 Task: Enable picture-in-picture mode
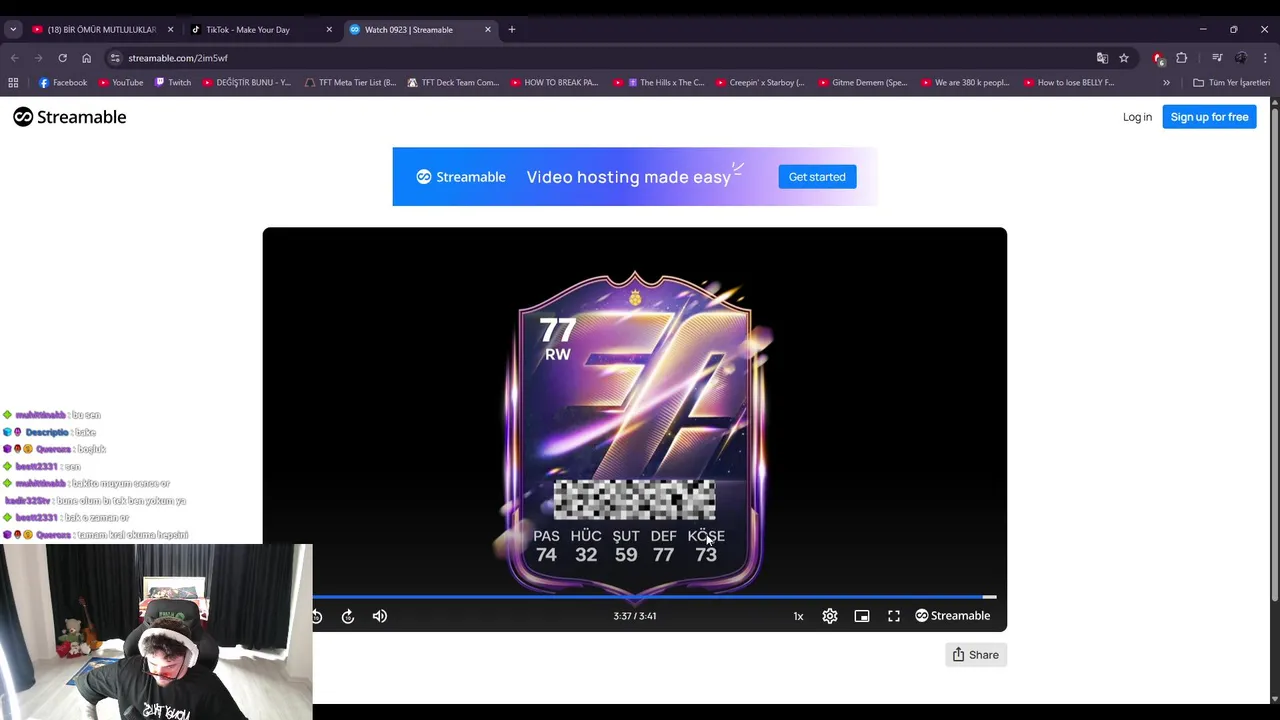[x=862, y=616]
